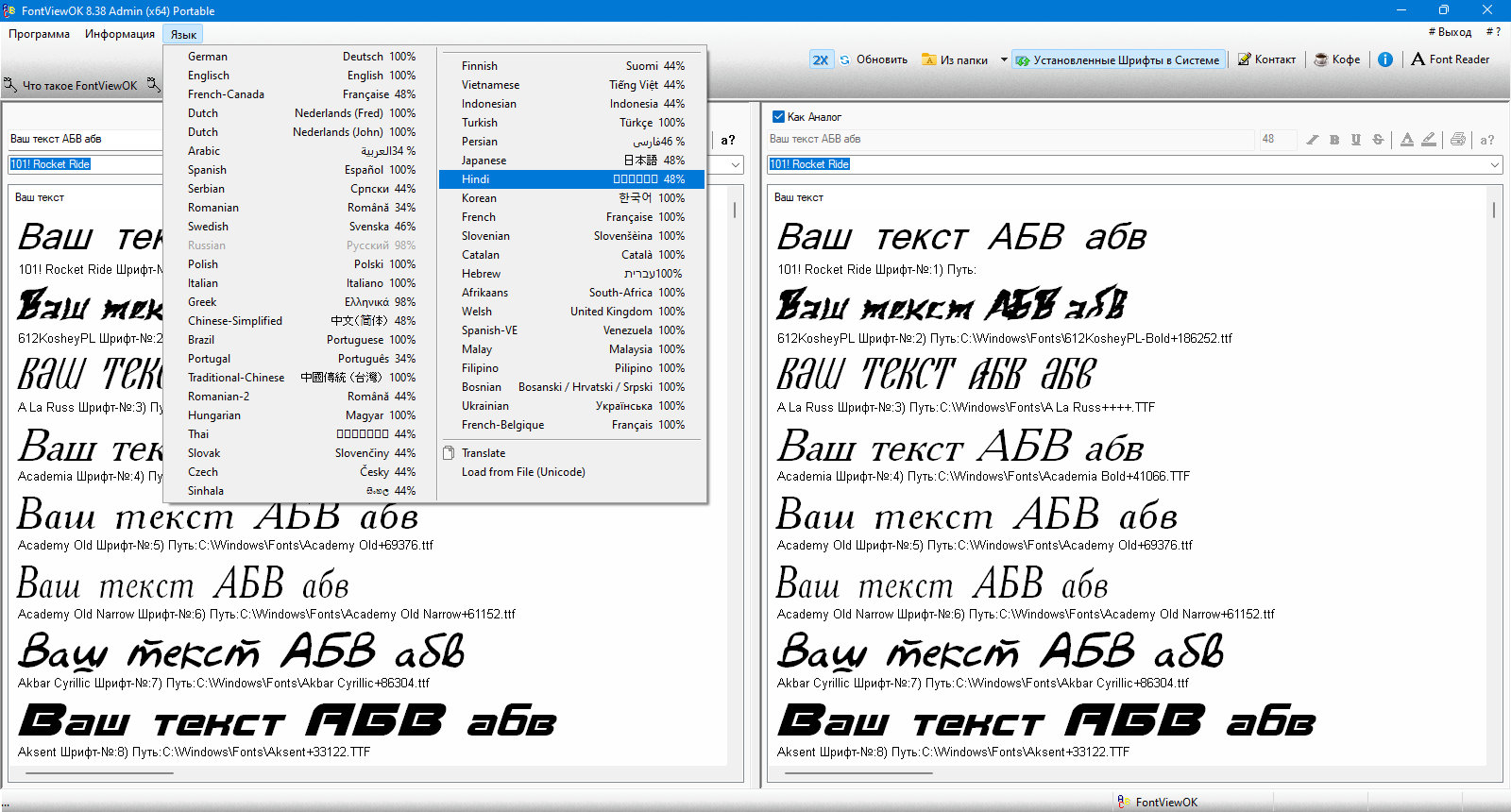Open Контакт in the toolbar
1511x812 pixels.
pyautogui.click(x=1266, y=59)
